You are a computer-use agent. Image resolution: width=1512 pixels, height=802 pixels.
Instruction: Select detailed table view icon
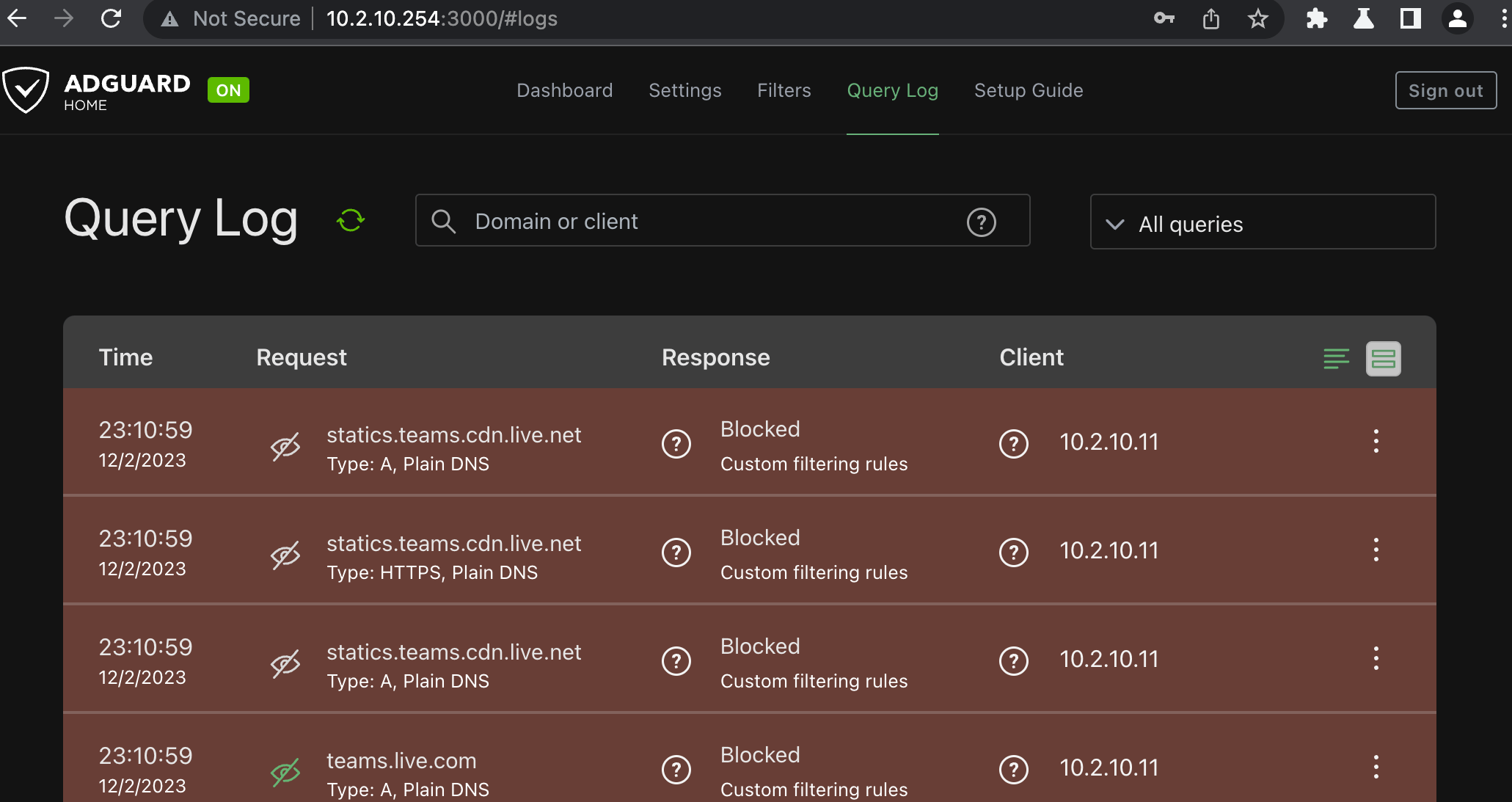click(x=1383, y=358)
